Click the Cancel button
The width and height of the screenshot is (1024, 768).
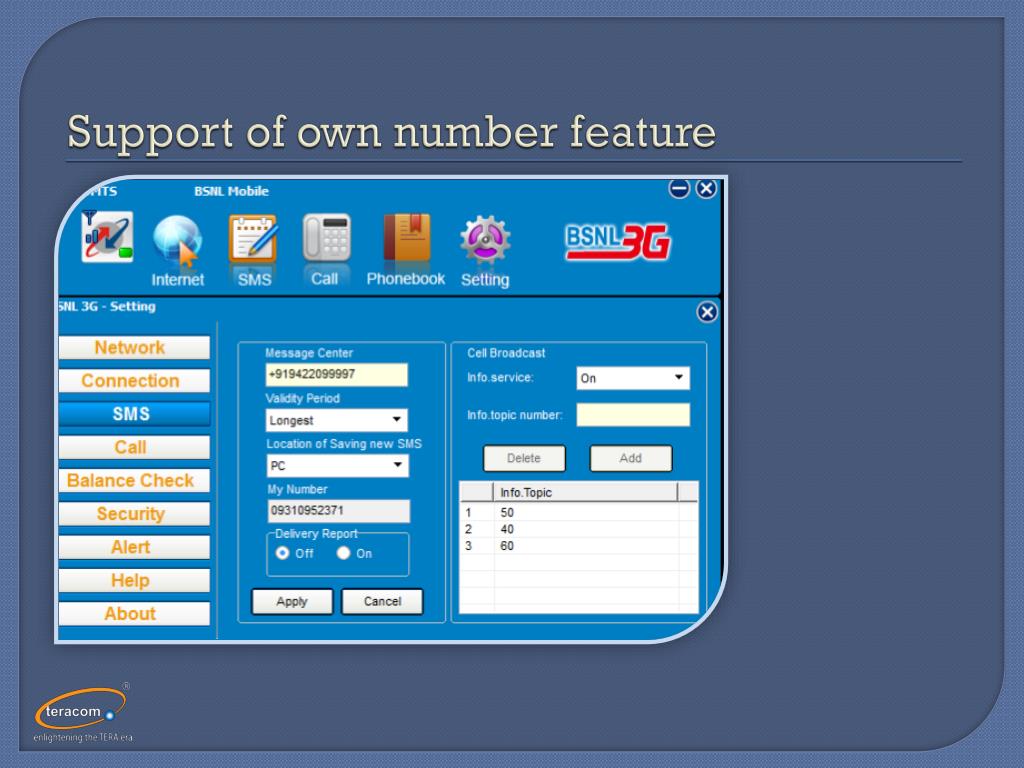click(382, 601)
